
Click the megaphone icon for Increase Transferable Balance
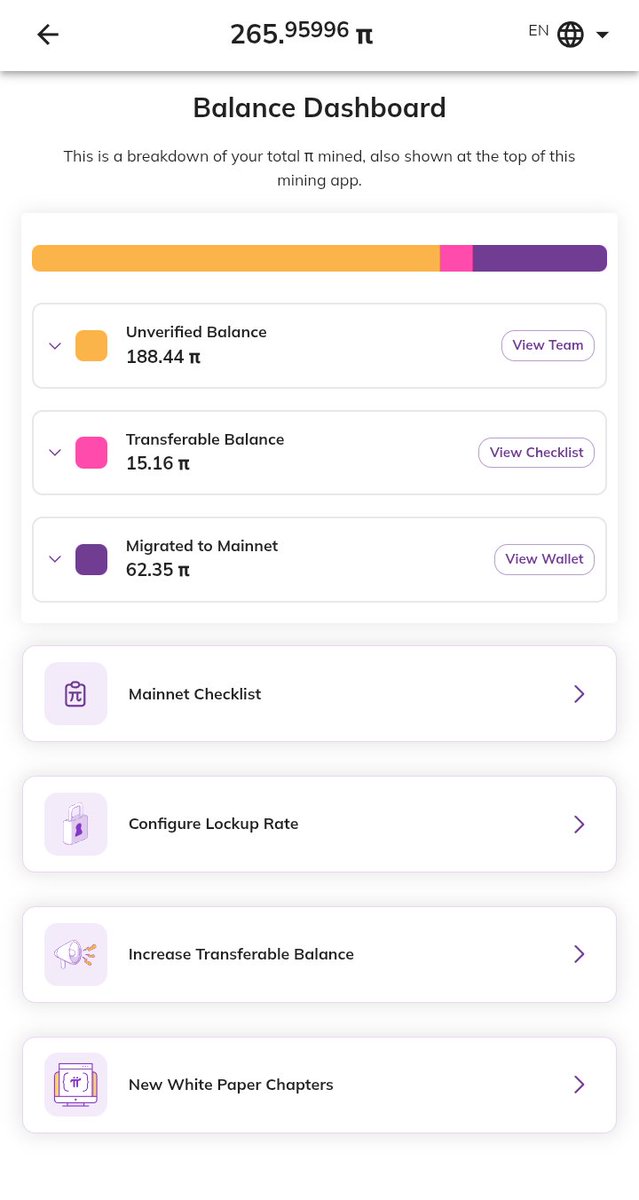click(75, 954)
